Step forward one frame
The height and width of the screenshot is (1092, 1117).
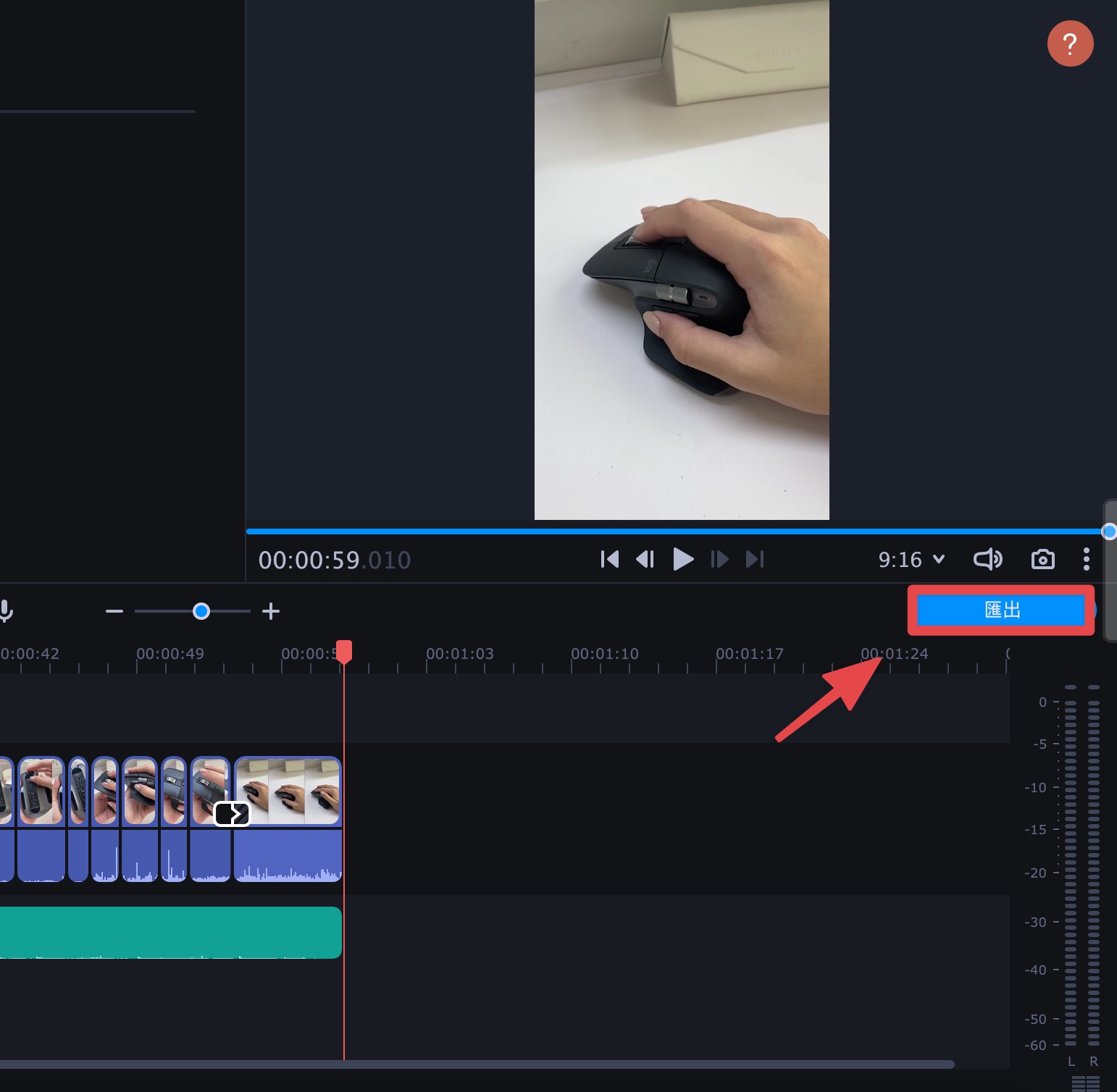pos(719,559)
